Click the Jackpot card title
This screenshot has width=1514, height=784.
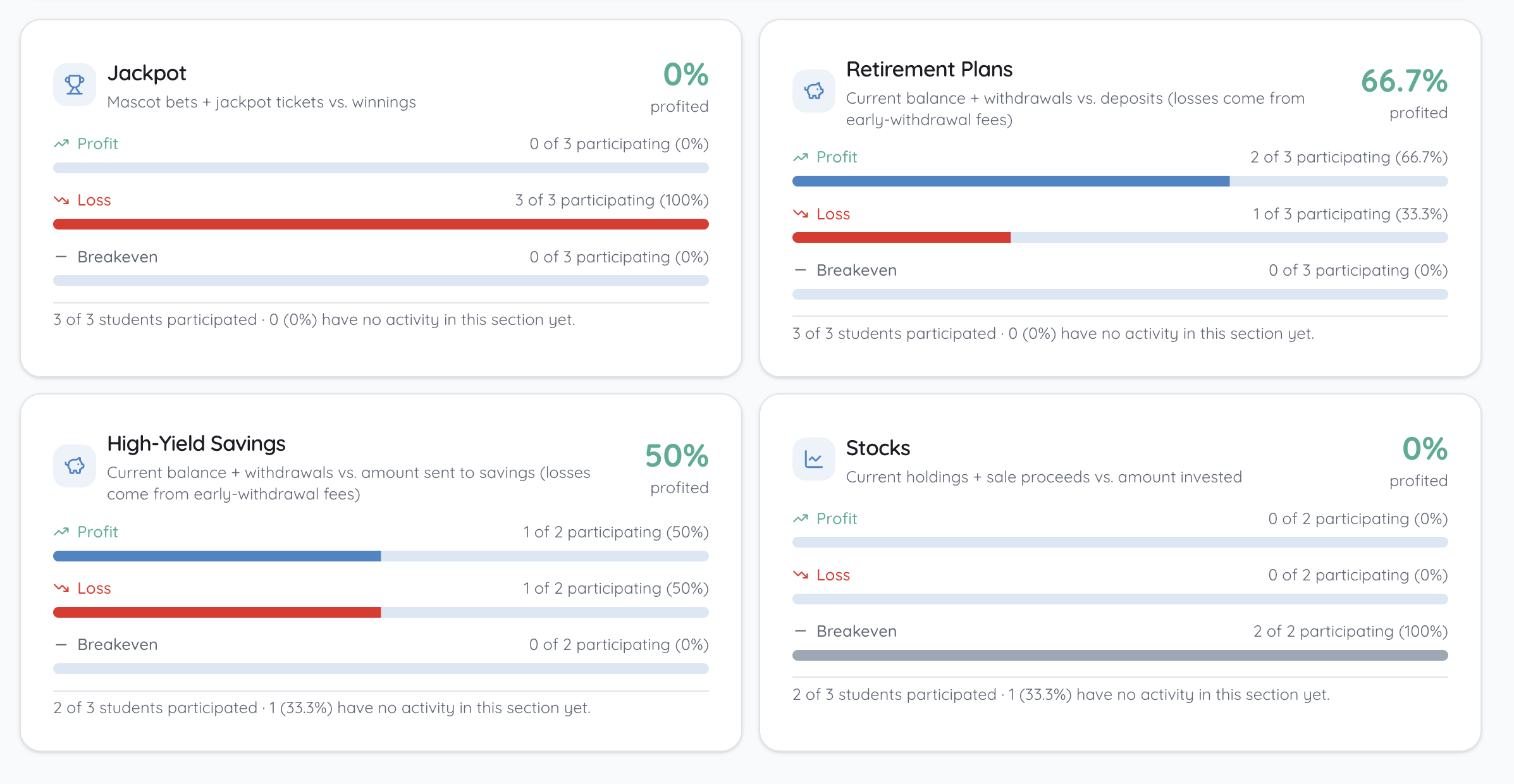pos(147,73)
